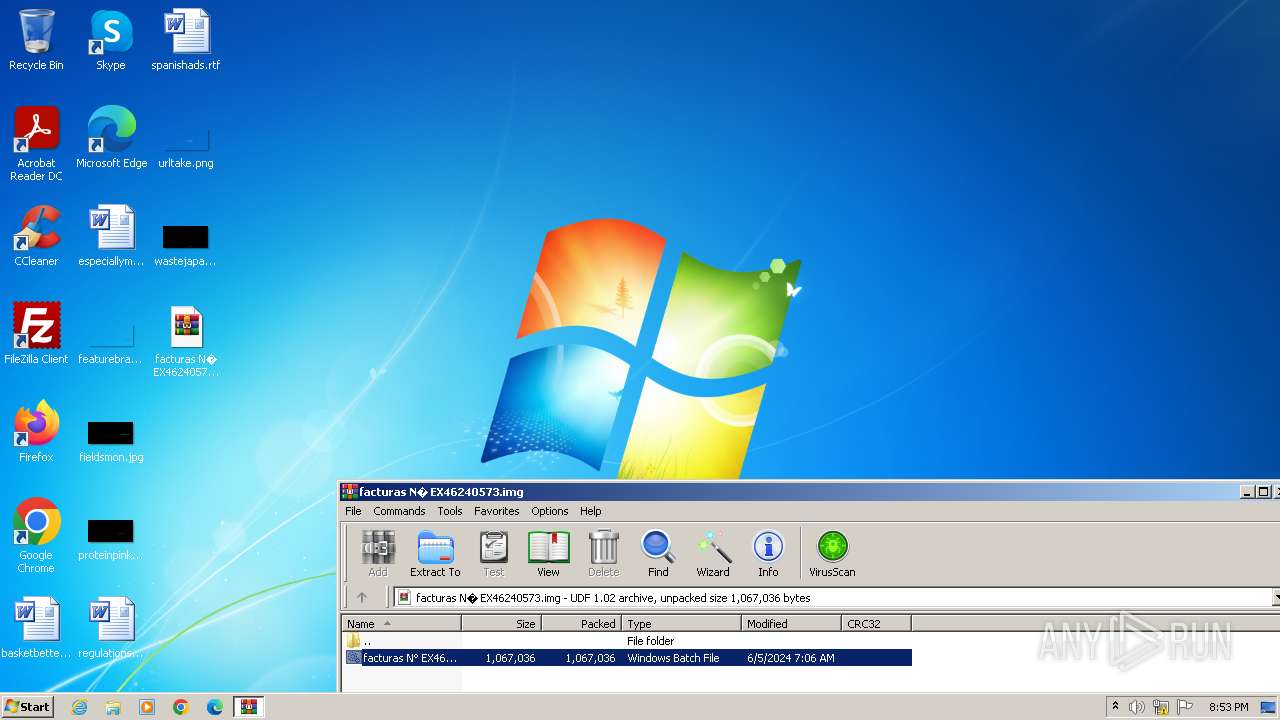The height and width of the screenshot is (720, 1280).
Task: Launch Edge from the taskbar
Action: coord(215,707)
